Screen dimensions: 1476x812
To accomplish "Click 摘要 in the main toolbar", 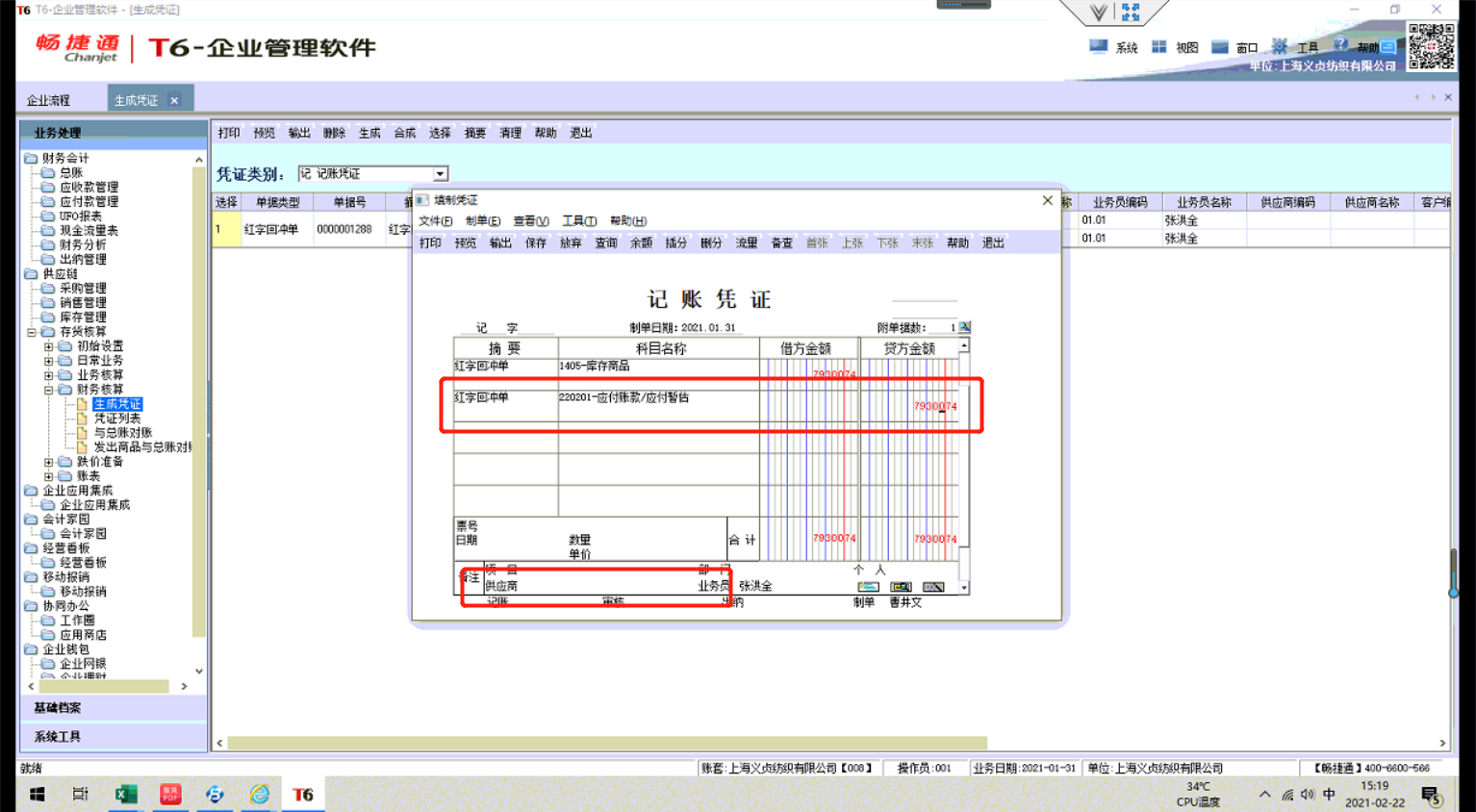I will tap(475, 133).
